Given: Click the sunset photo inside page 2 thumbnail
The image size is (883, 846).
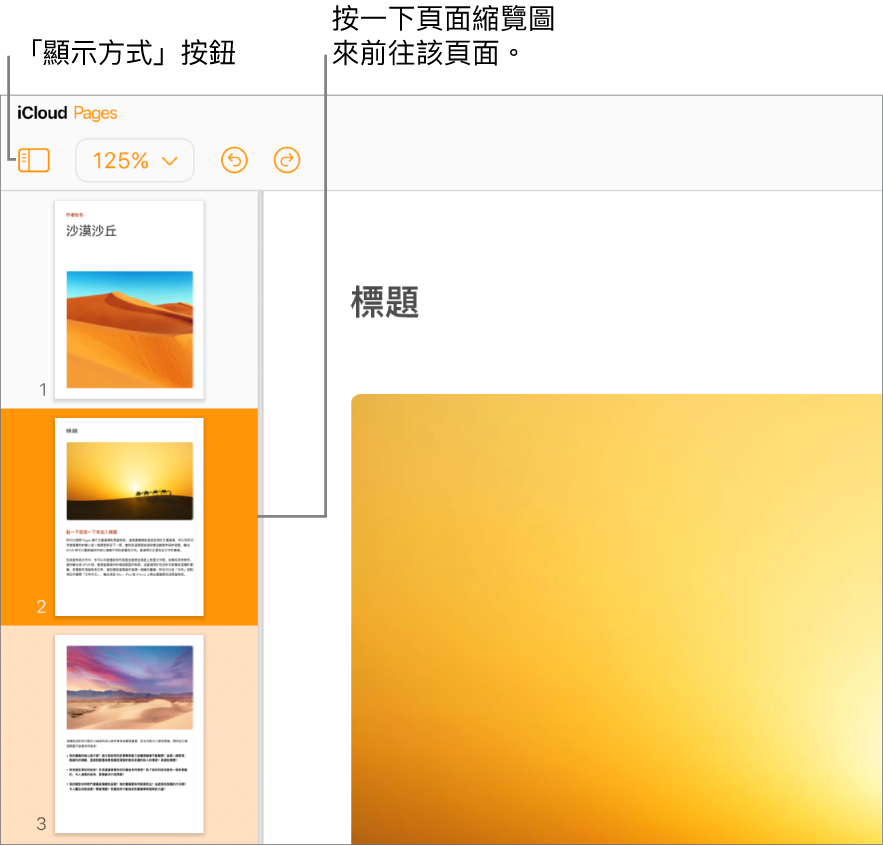Looking at the screenshot, I should (130, 479).
